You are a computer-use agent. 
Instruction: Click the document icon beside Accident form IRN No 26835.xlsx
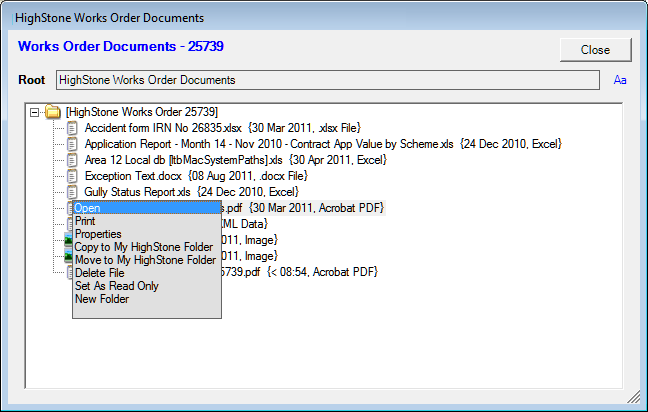[x=72, y=128]
